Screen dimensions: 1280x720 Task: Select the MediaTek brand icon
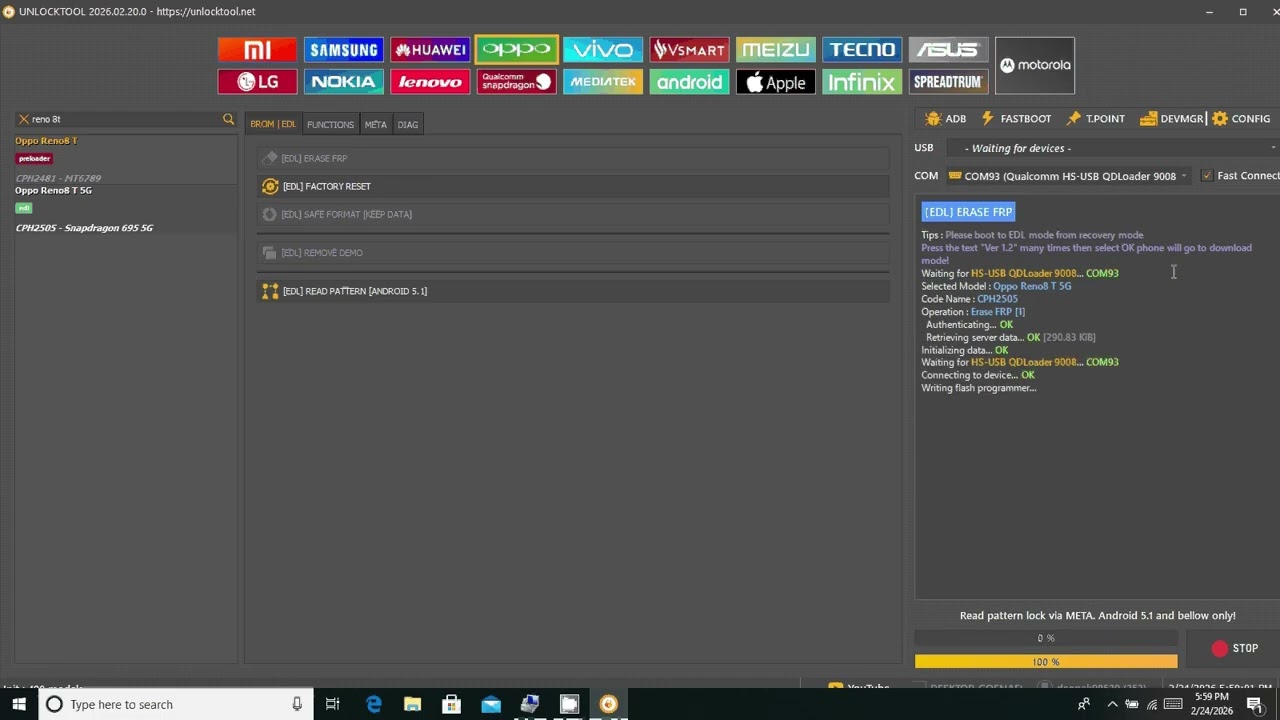602,82
